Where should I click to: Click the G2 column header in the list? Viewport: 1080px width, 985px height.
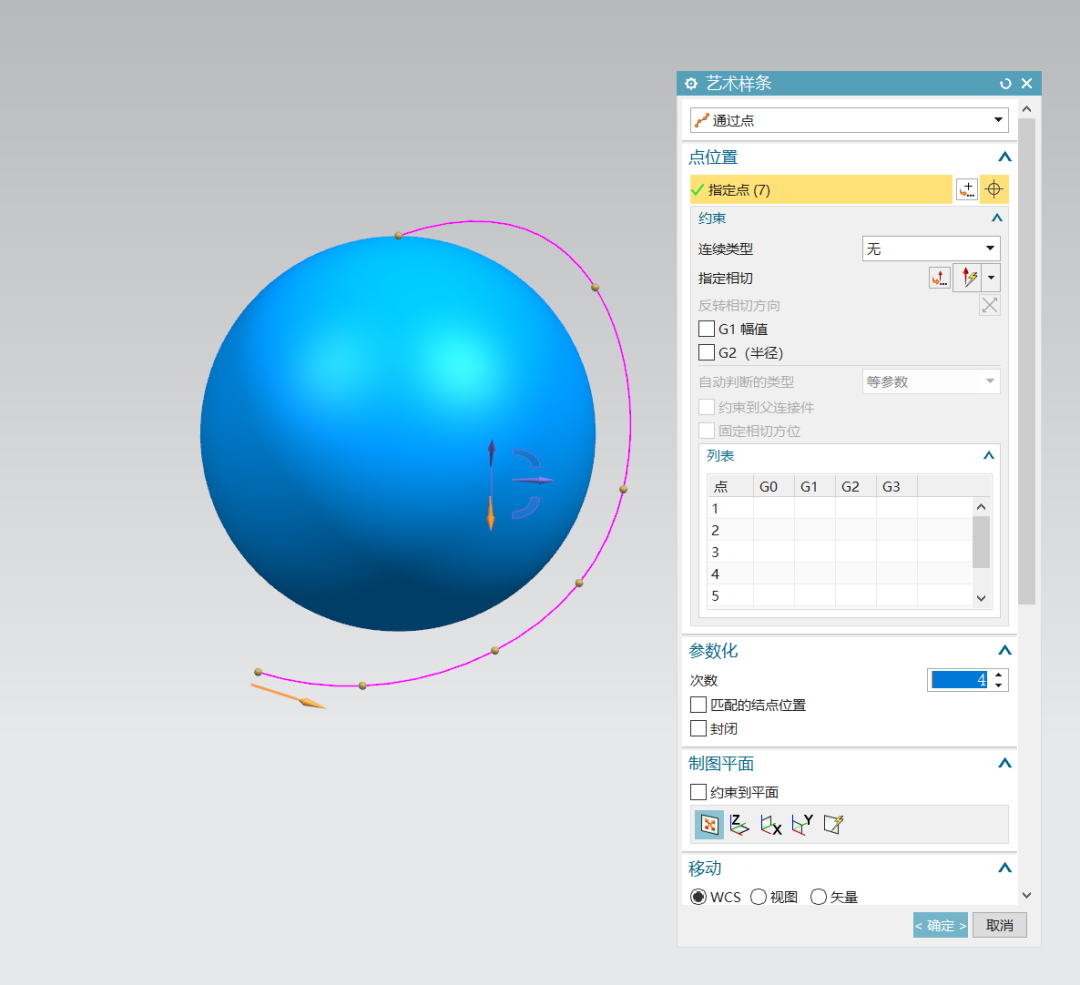[x=855, y=486]
